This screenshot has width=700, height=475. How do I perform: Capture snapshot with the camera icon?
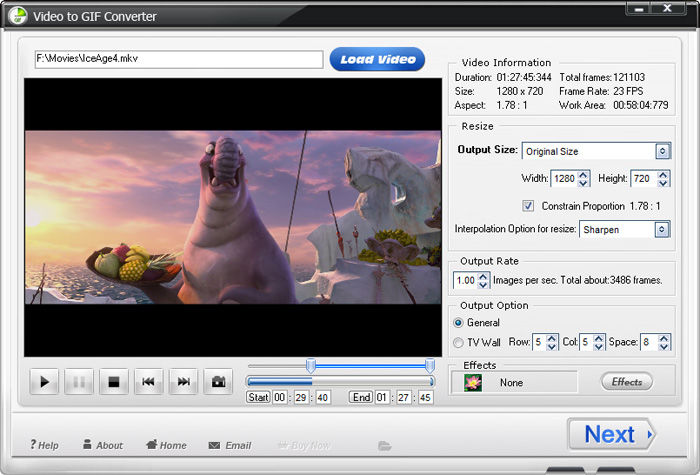point(218,382)
